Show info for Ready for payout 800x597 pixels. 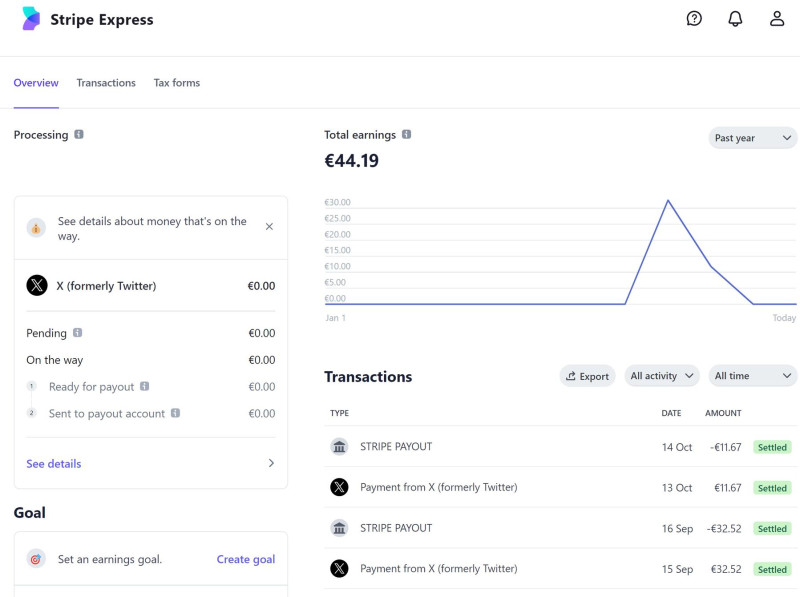click(144, 386)
